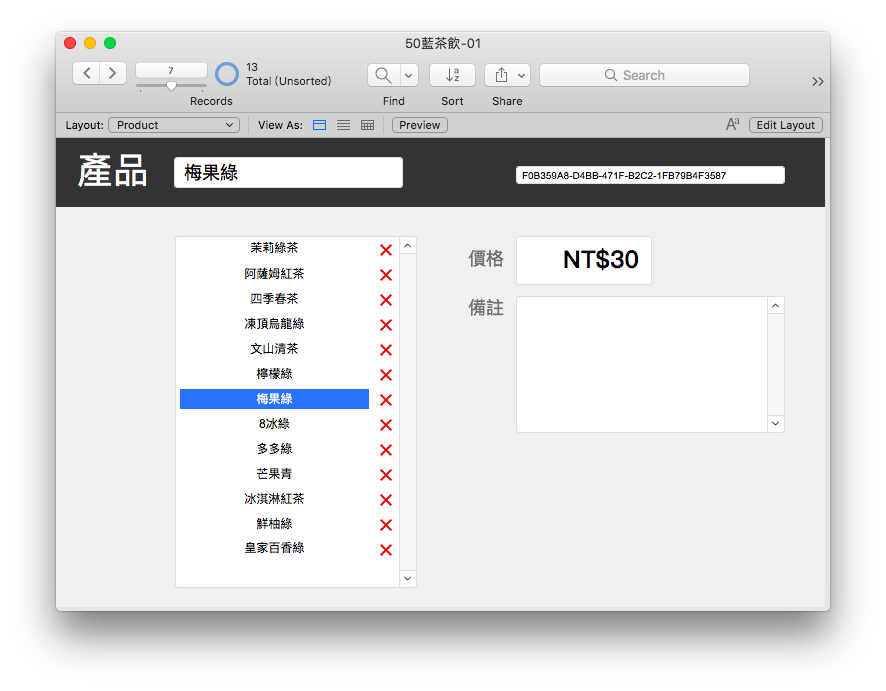Click the green zoom window button
Image resolution: width=886 pixels, height=691 pixels.
[x=110, y=43]
